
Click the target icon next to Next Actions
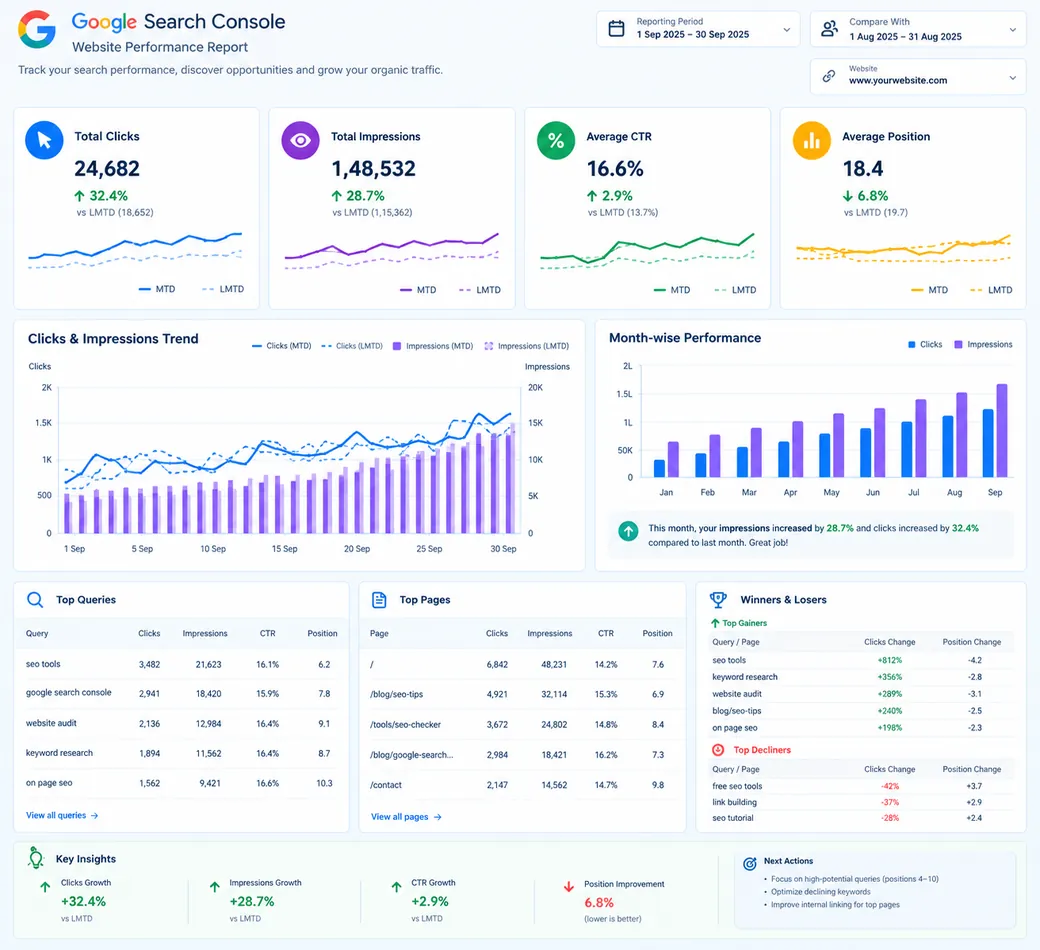749,863
